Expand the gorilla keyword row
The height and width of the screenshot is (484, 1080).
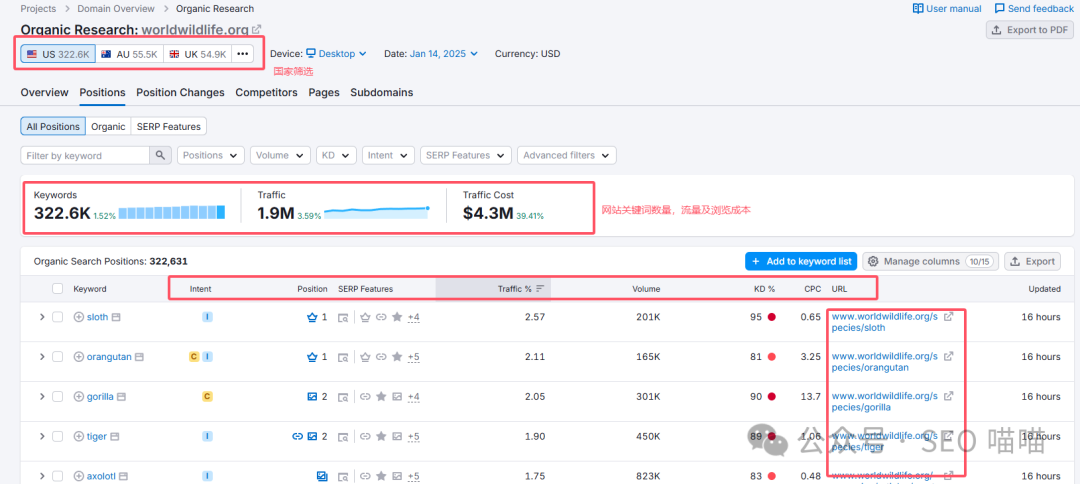pyautogui.click(x=41, y=397)
